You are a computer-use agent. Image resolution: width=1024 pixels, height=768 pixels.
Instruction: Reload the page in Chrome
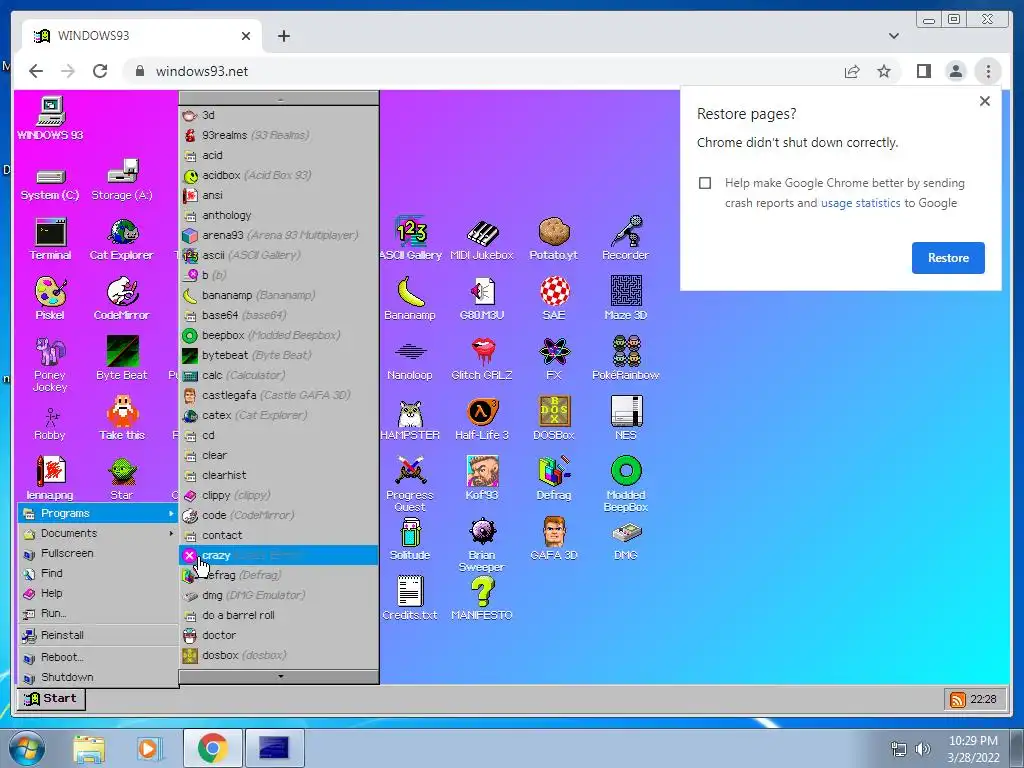100,71
